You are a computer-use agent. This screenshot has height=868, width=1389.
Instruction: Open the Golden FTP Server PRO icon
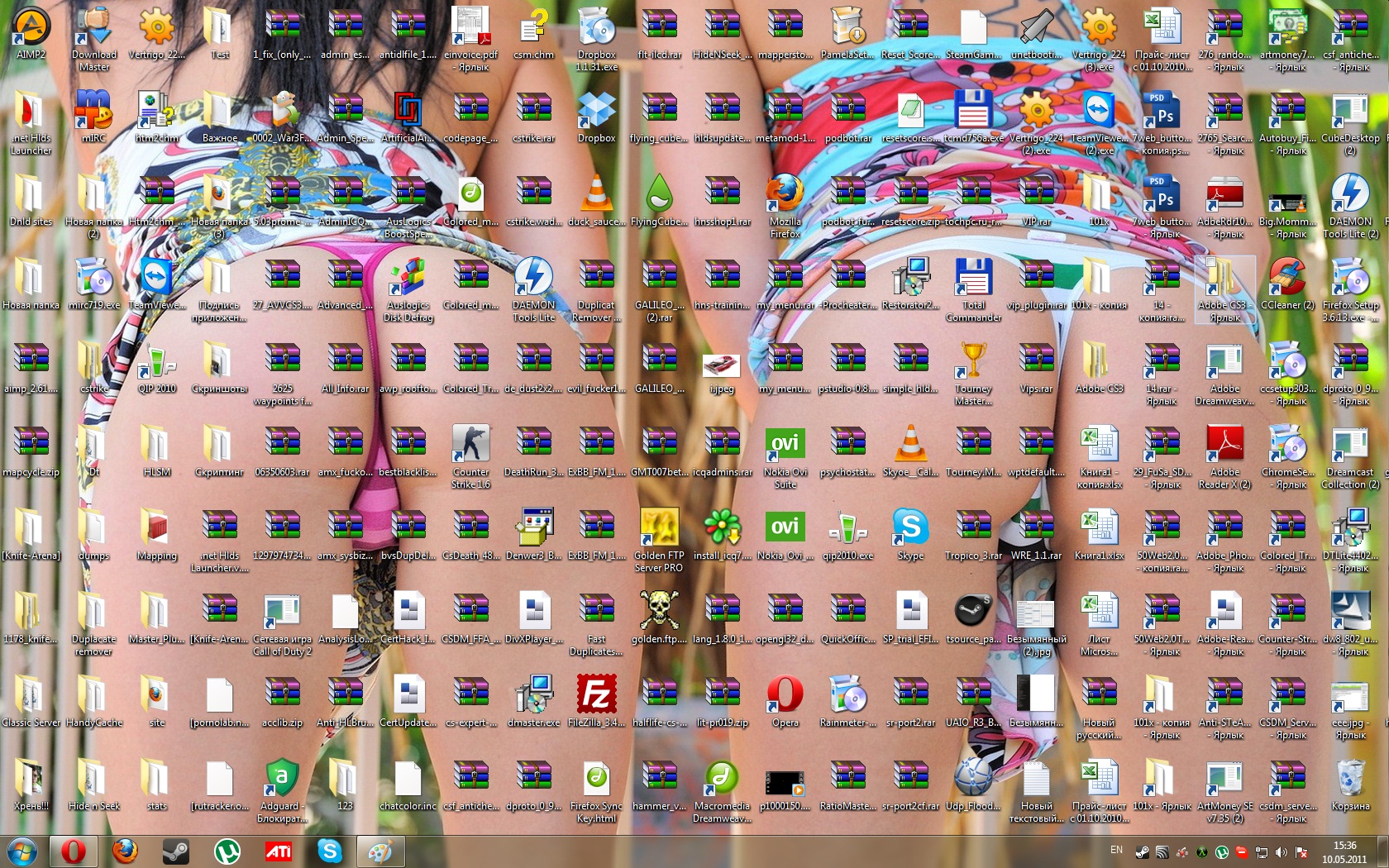659,540
